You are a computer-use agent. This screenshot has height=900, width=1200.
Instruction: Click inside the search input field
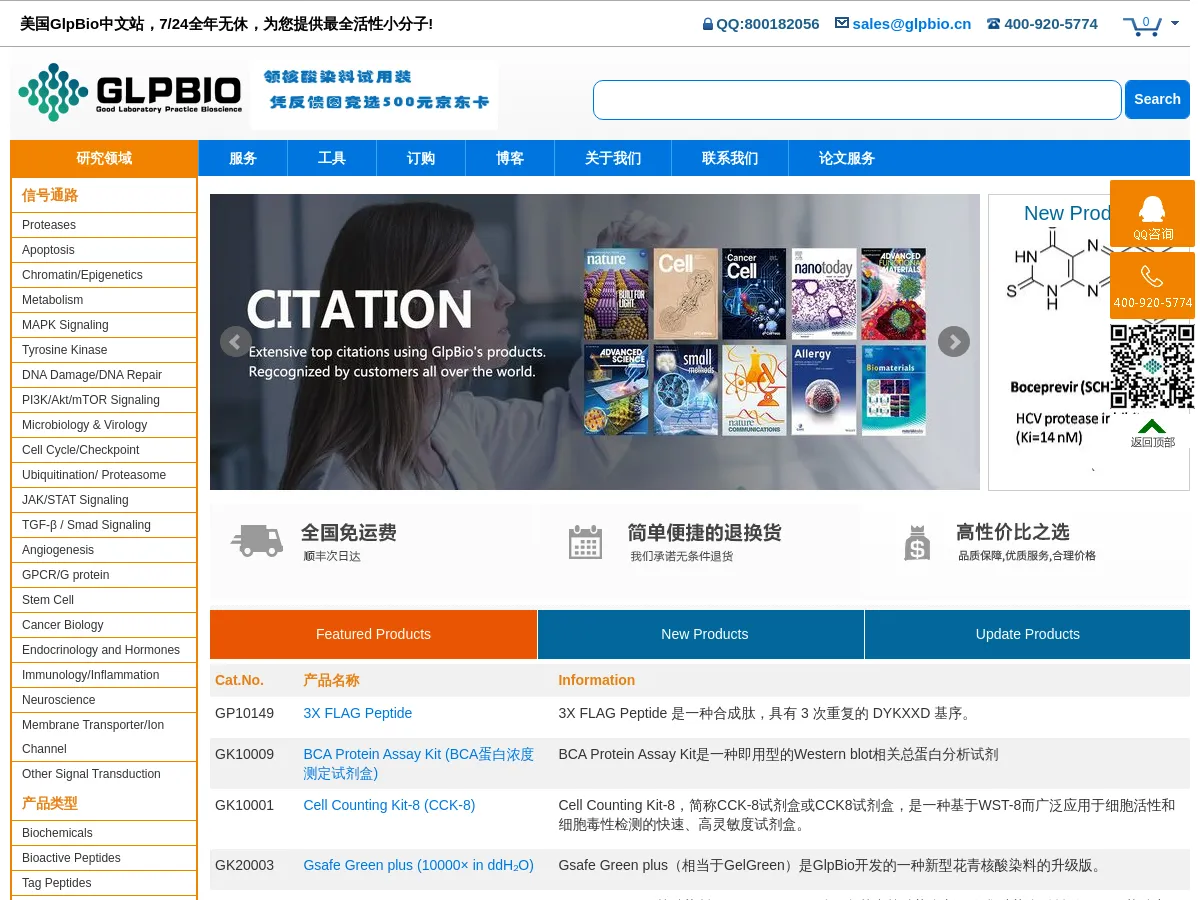(856, 99)
